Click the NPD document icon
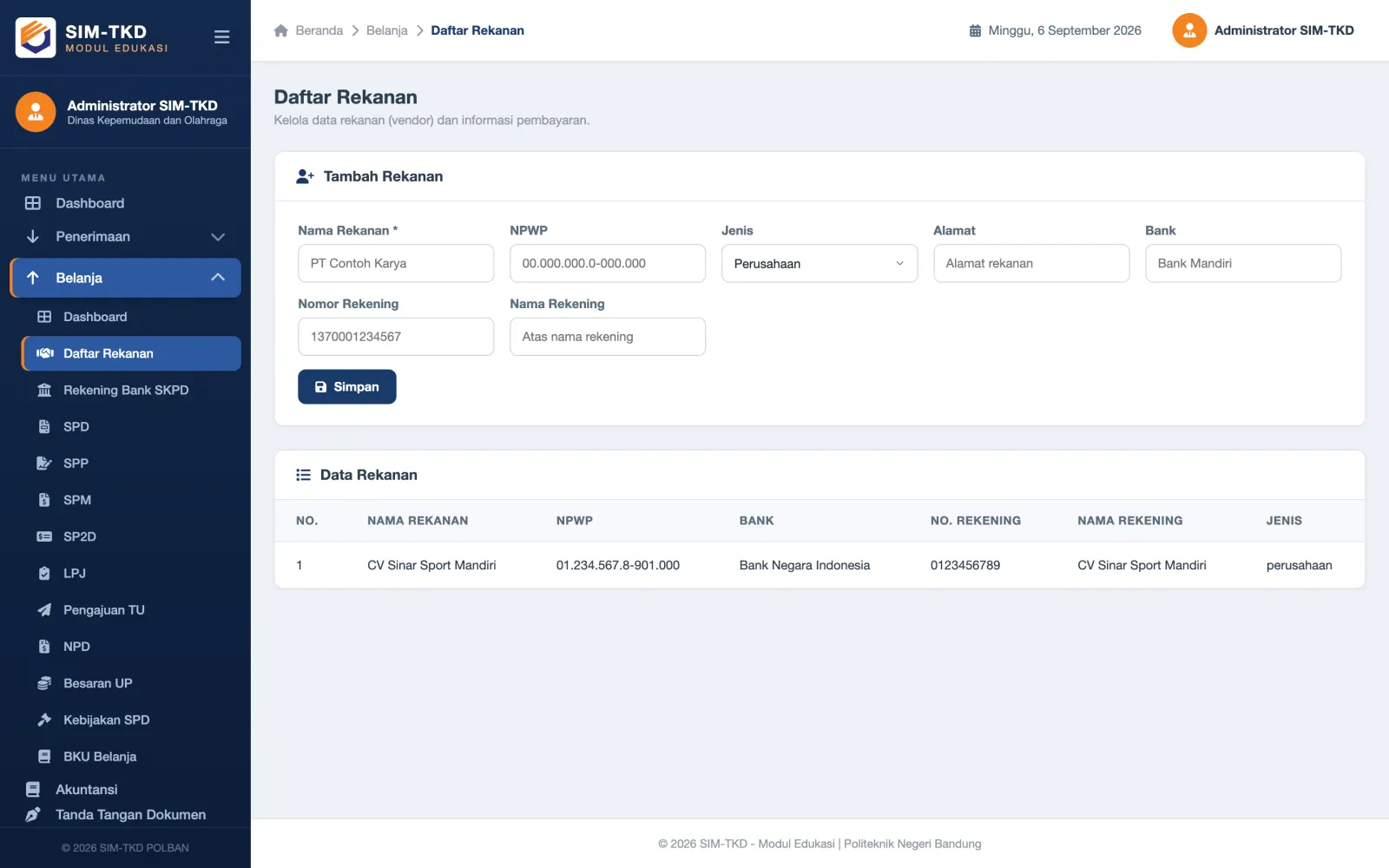This screenshot has height=868, width=1389. tap(44, 647)
